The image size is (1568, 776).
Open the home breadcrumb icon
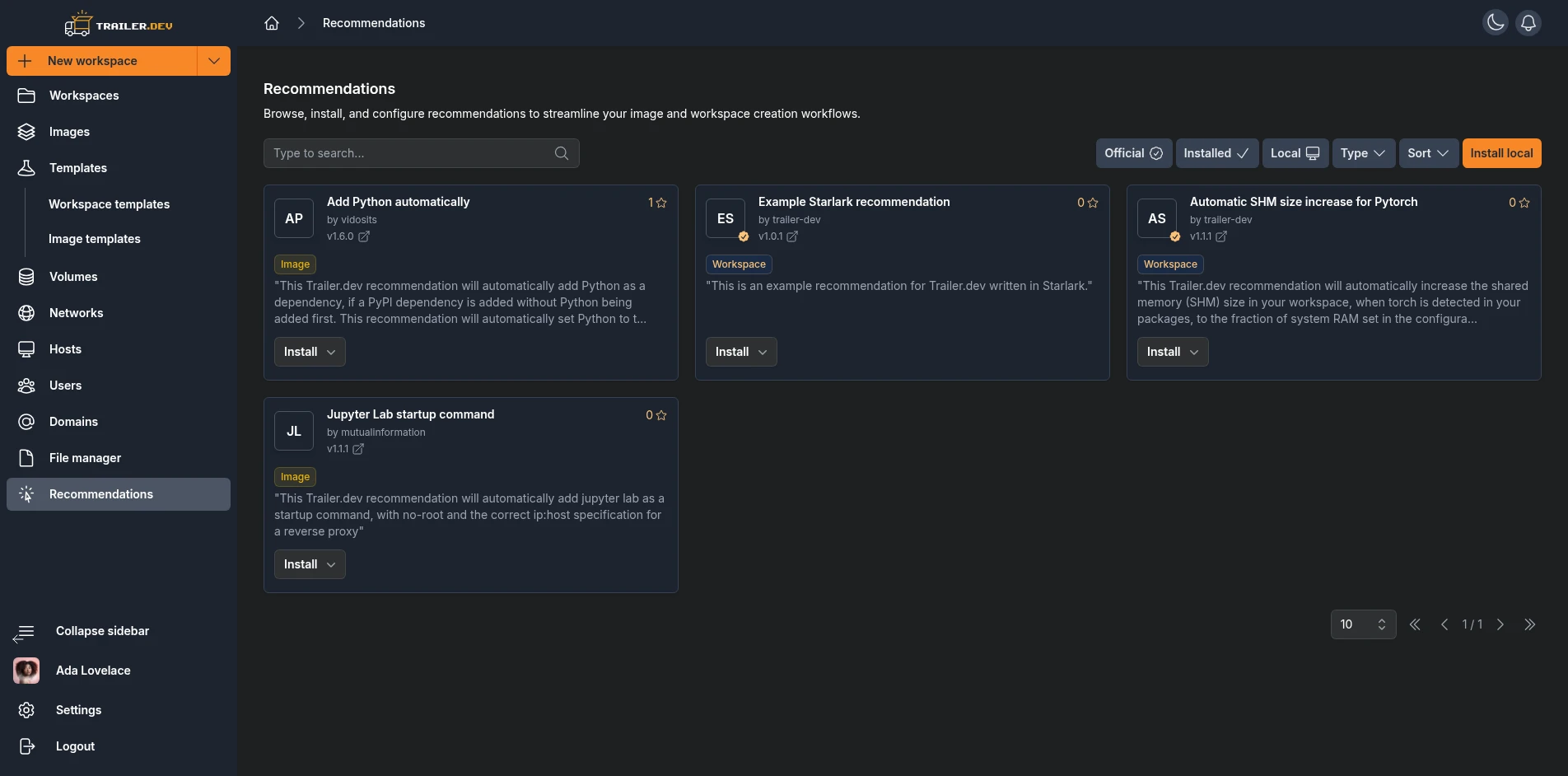tap(272, 23)
